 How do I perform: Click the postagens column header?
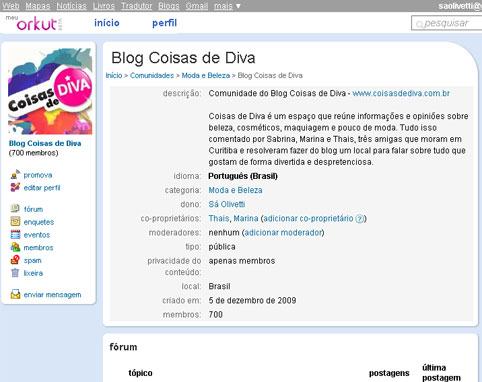coord(389,373)
